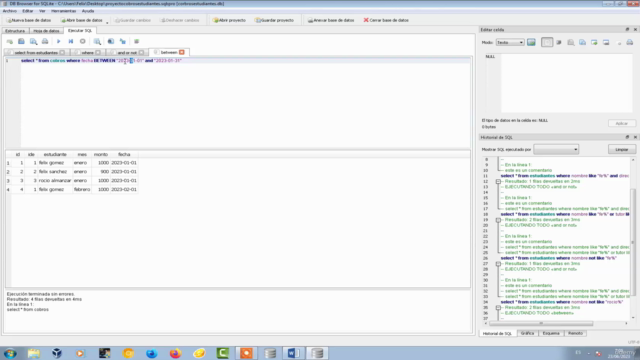The height and width of the screenshot is (360, 640).
Task: Open a new SQL tab in the editor
Action: [9, 42]
